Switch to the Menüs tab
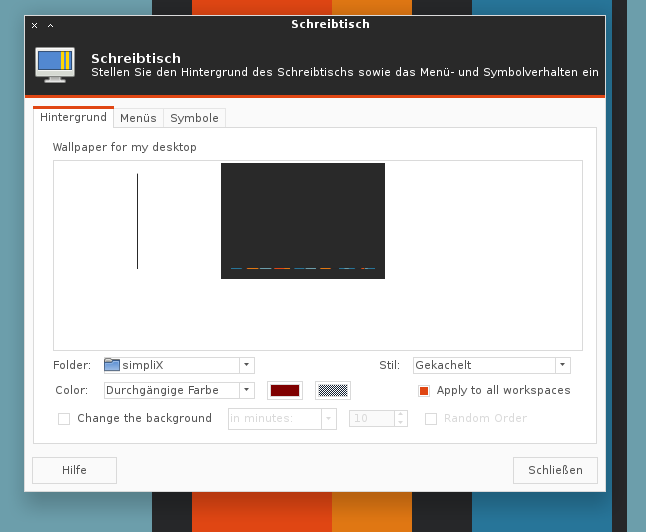The width and height of the screenshot is (646, 532). pyautogui.click(x=138, y=118)
